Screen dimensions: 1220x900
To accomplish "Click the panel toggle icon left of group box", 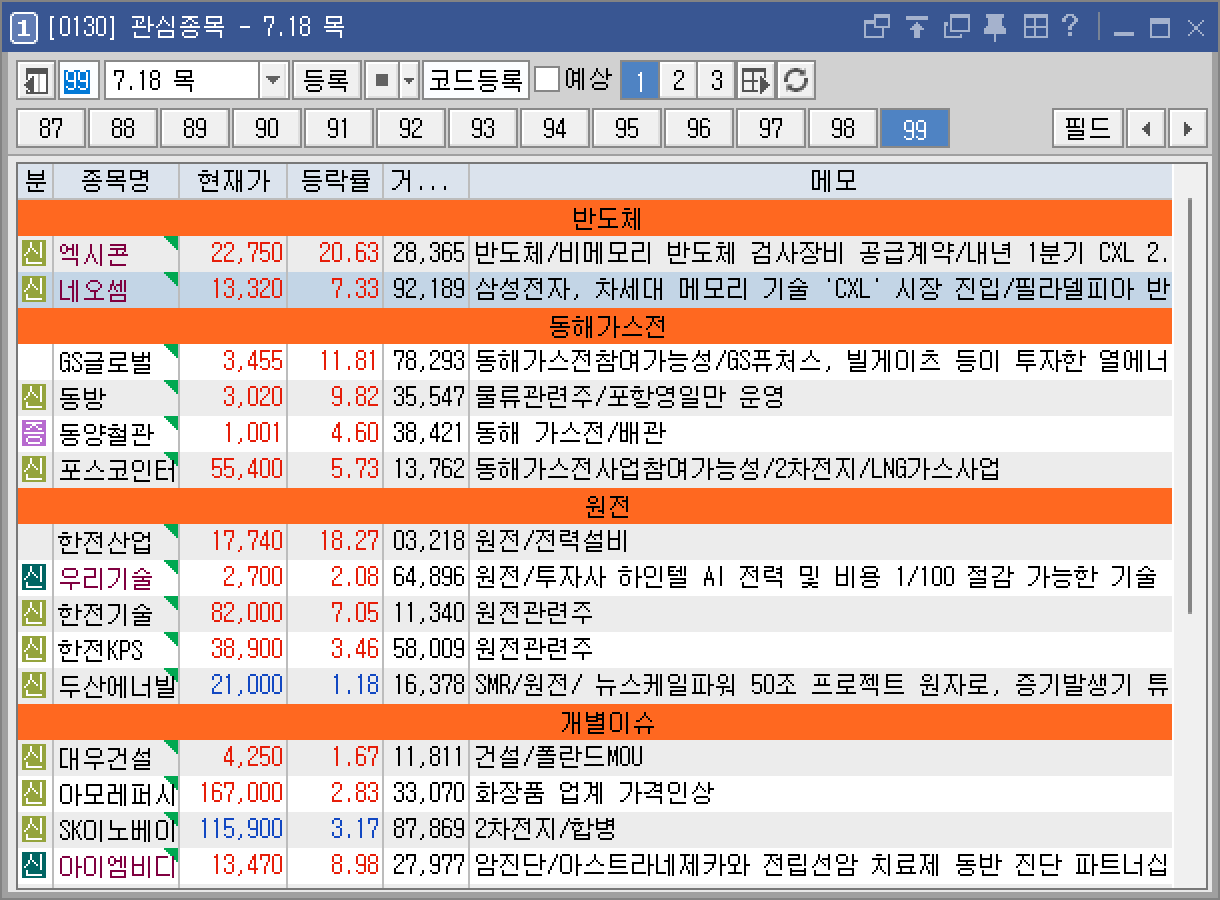I will (x=37, y=80).
